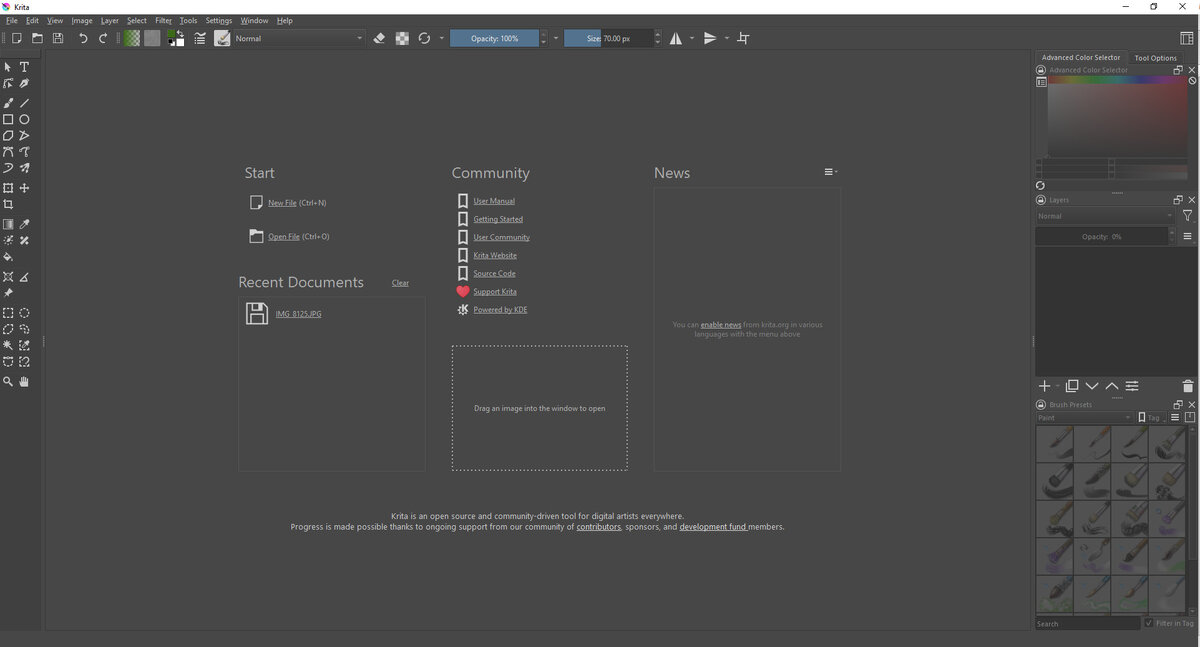Image resolution: width=1200 pixels, height=647 pixels.
Task: Select the Pan hand tool
Action: click(x=25, y=382)
